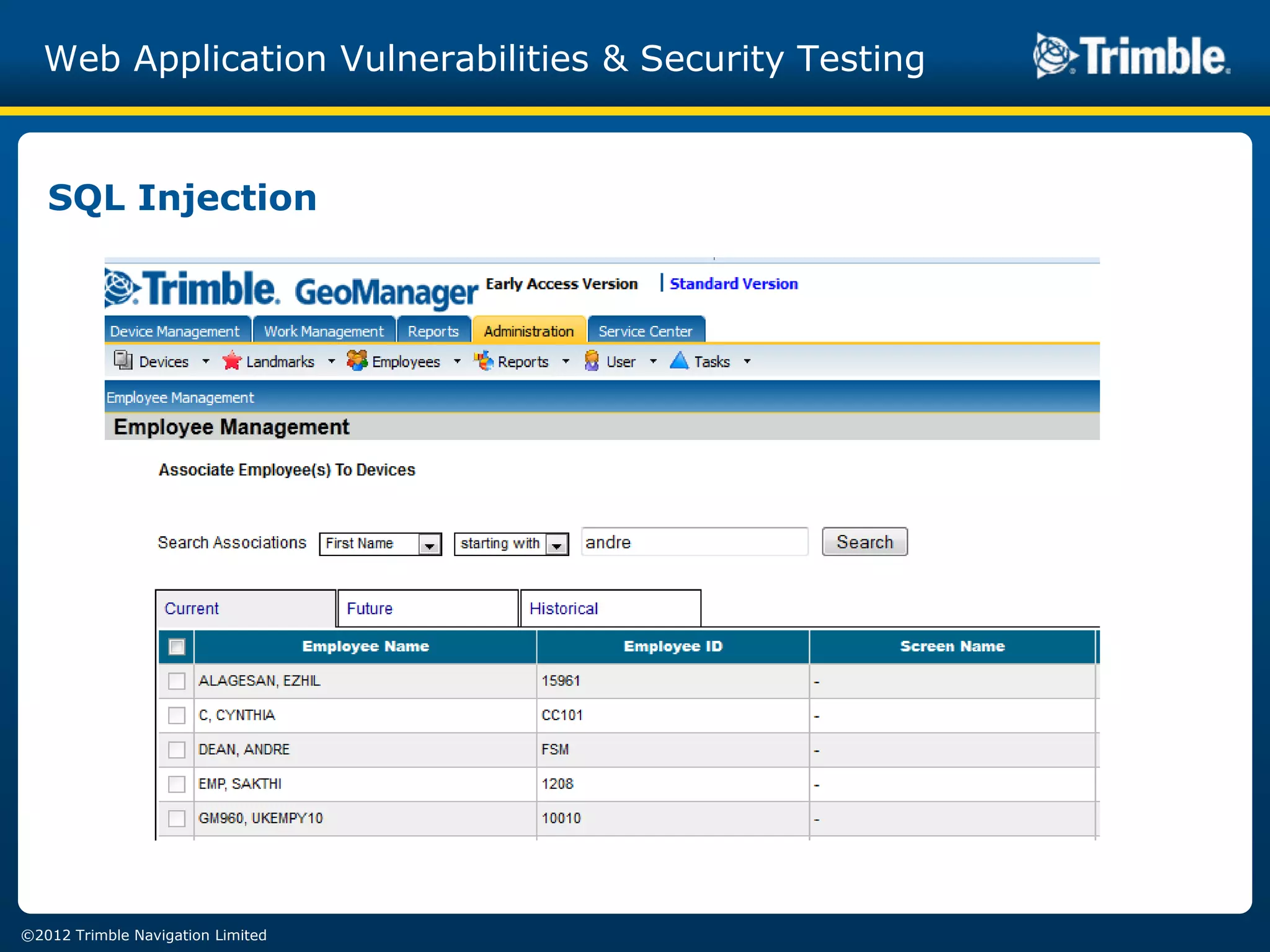The image size is (1270, 952).
Task: Expand the User menu arrow
Action: tap(653, 361)
